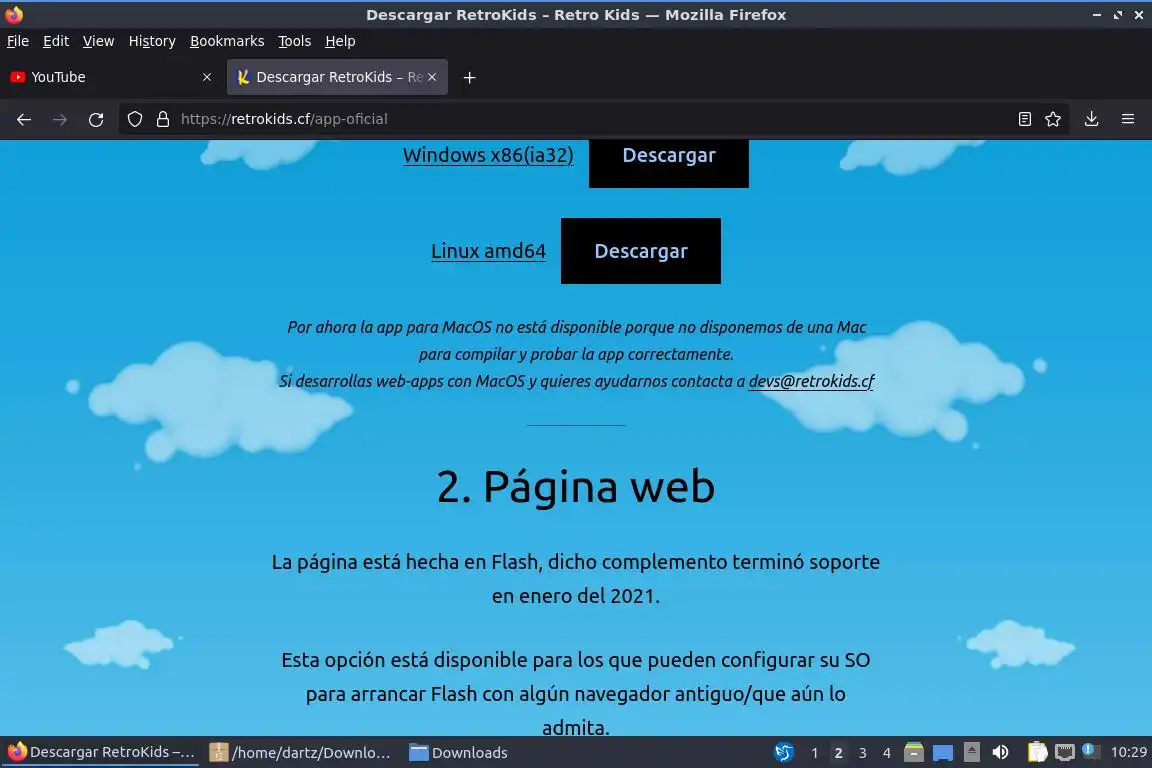Switch to /home/dartz/Downlo... taskbar window
This screenshot has width=1152, height=768.
pos(300,753)
